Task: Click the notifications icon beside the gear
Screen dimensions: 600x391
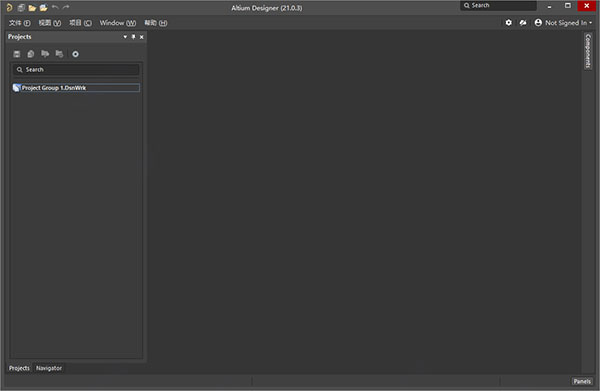Action: click(x=523, y=23)
